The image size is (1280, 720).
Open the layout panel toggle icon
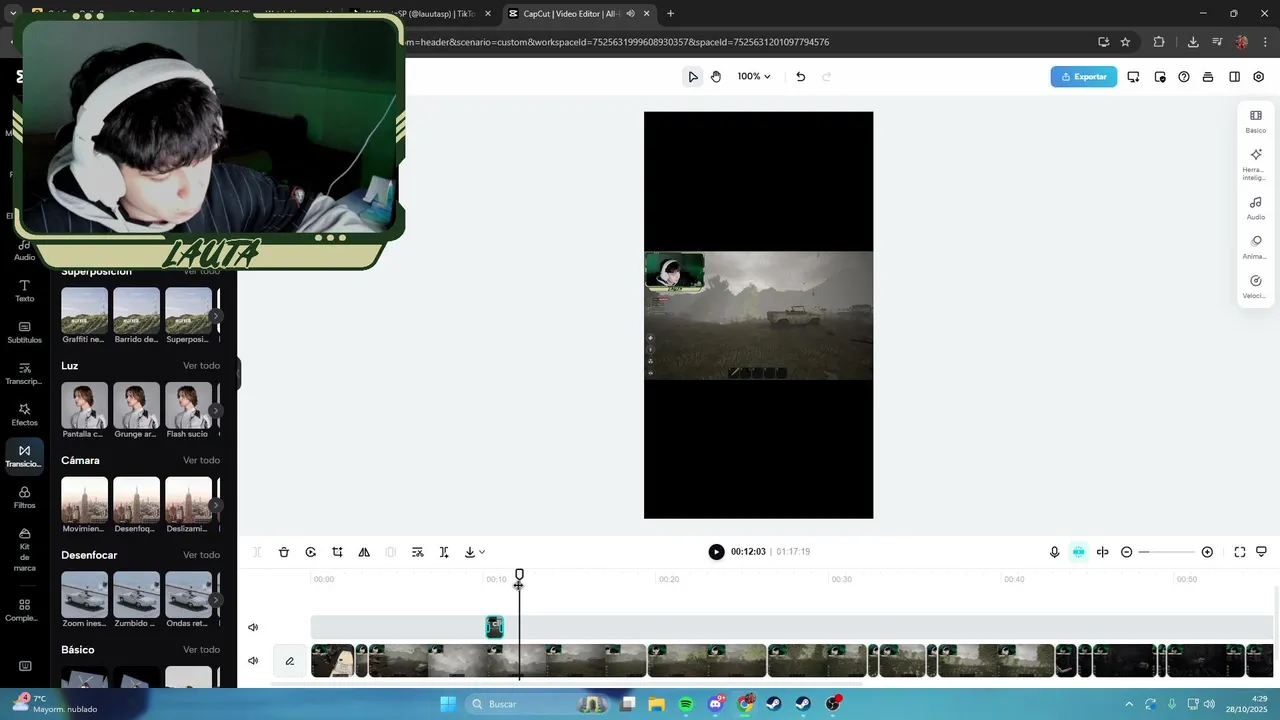click(x=1234, y=77)
